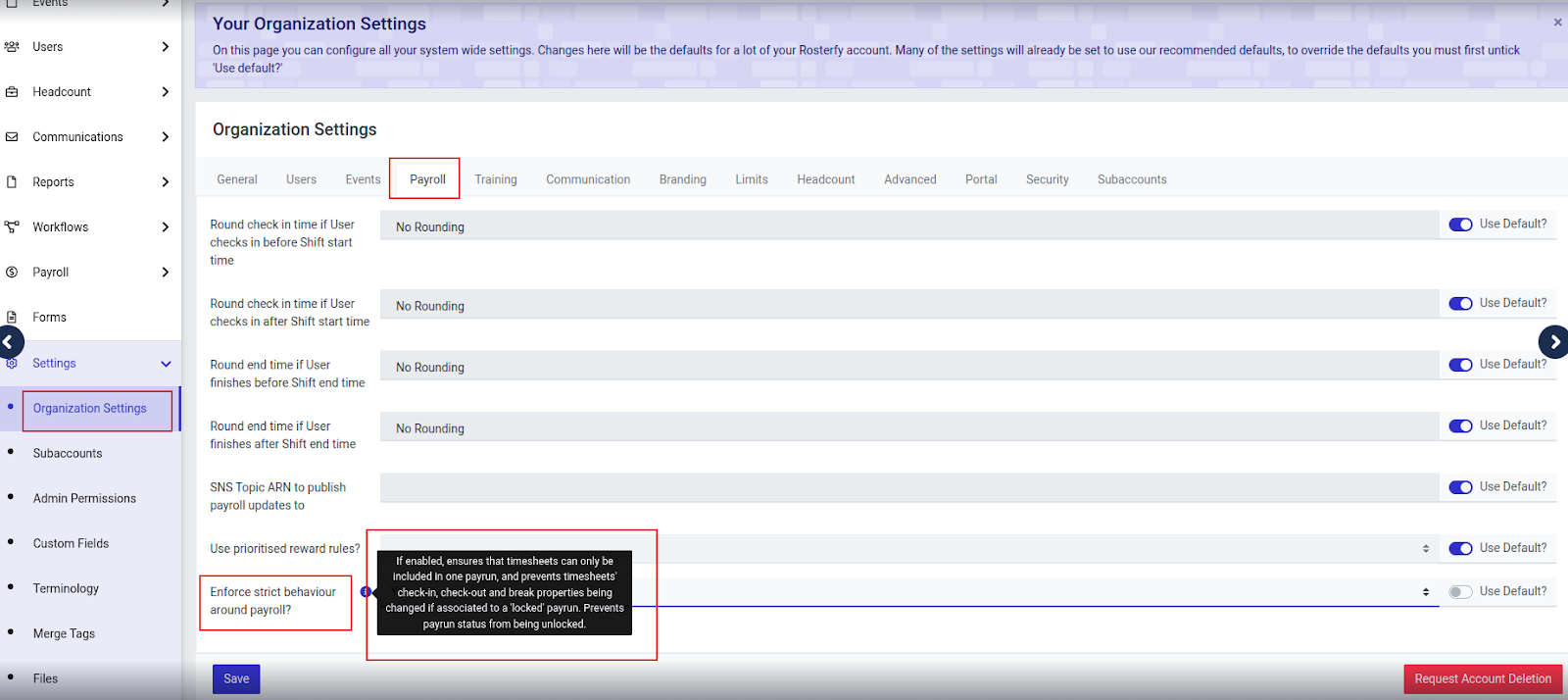This screenshot has width=1568, height=700.
Task: Click the Forms clipboard icon
Action: [12, 318]
